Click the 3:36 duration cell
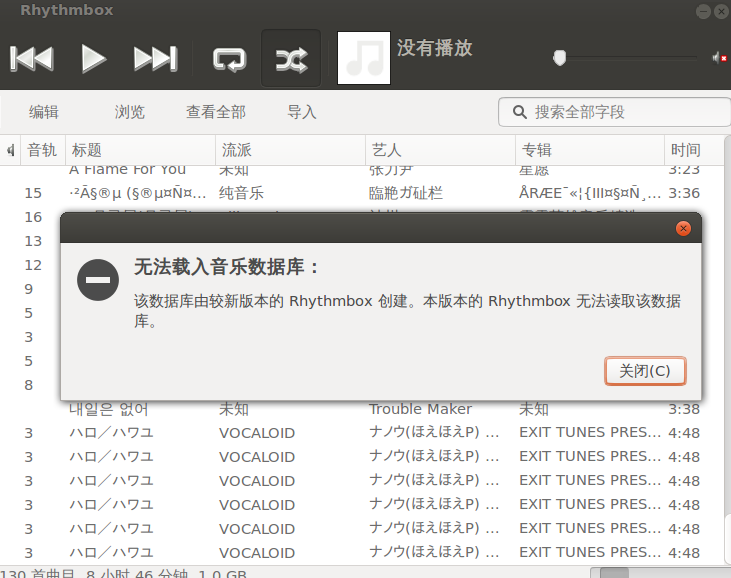 click(684, 193)
